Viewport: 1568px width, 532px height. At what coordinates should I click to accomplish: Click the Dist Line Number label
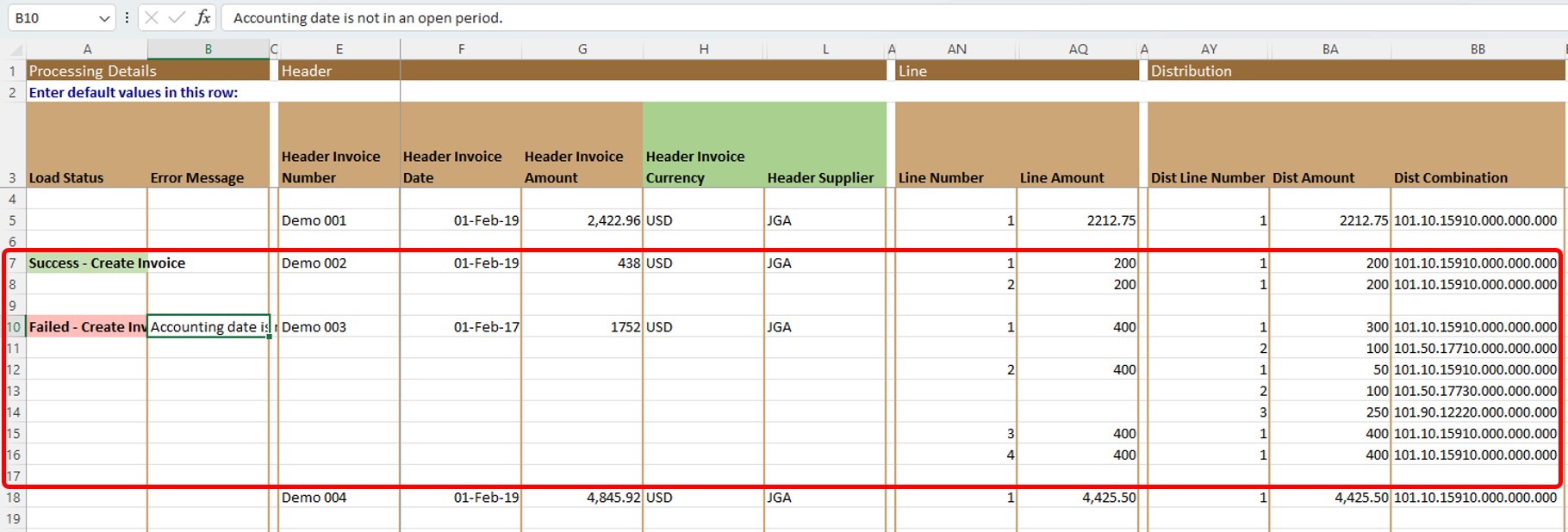pos(1208,178)
